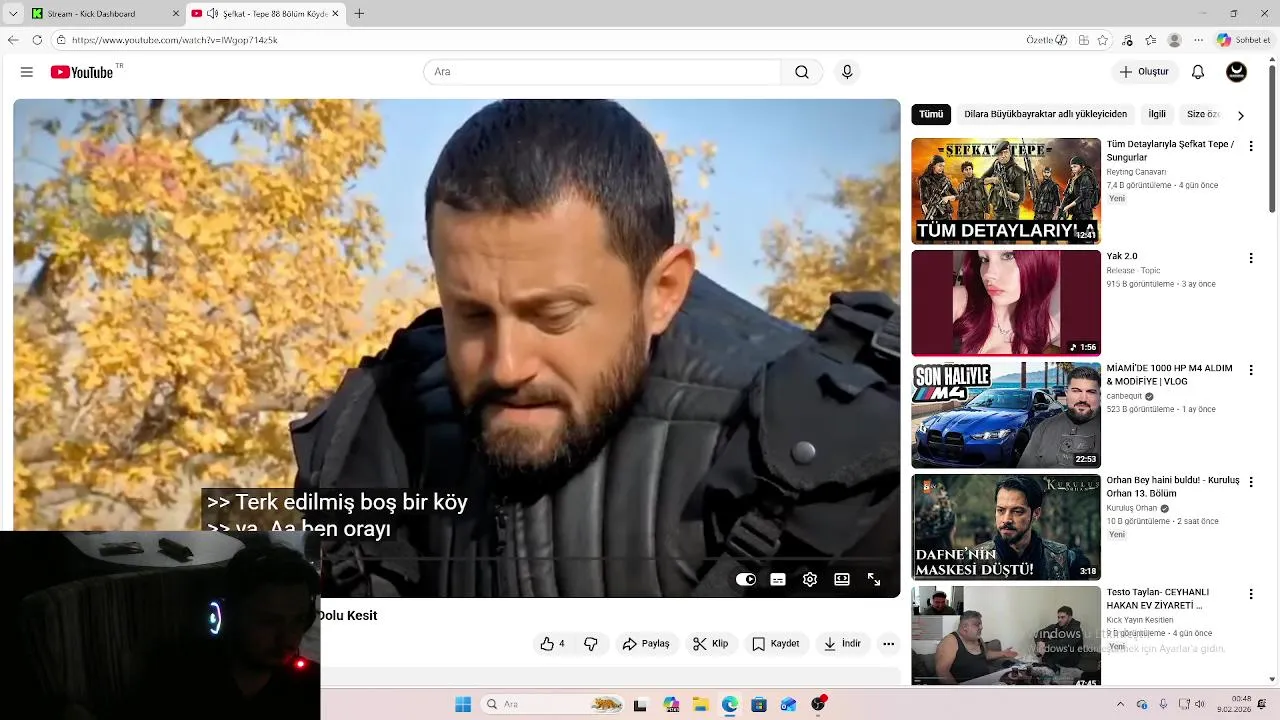Click the İndir download button
The width and height of the screenshot is (1280, 720).
[842, 644]
